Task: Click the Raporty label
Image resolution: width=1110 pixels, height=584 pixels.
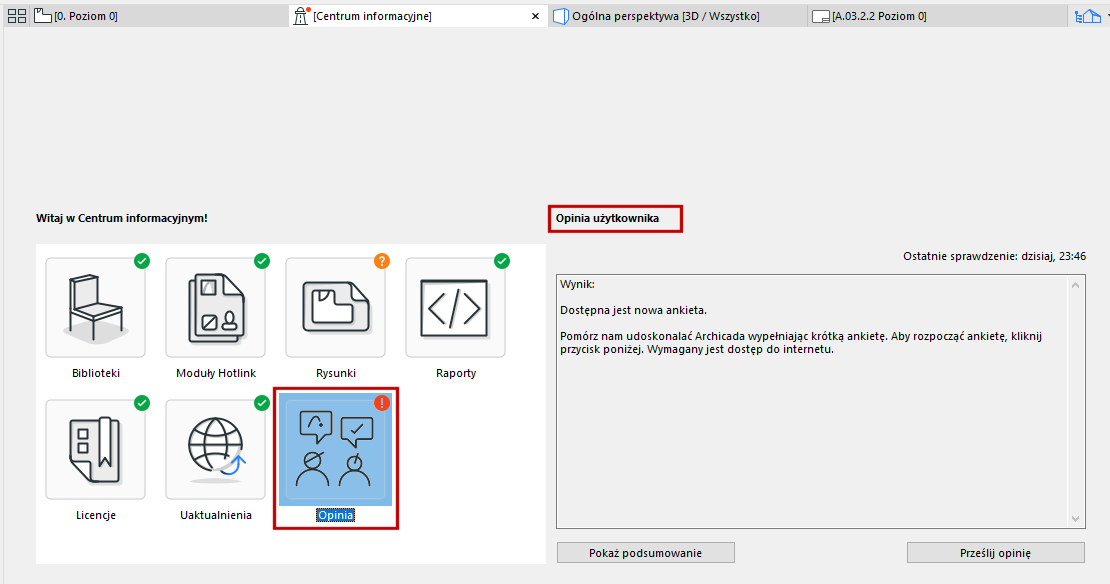Action: 456,373
